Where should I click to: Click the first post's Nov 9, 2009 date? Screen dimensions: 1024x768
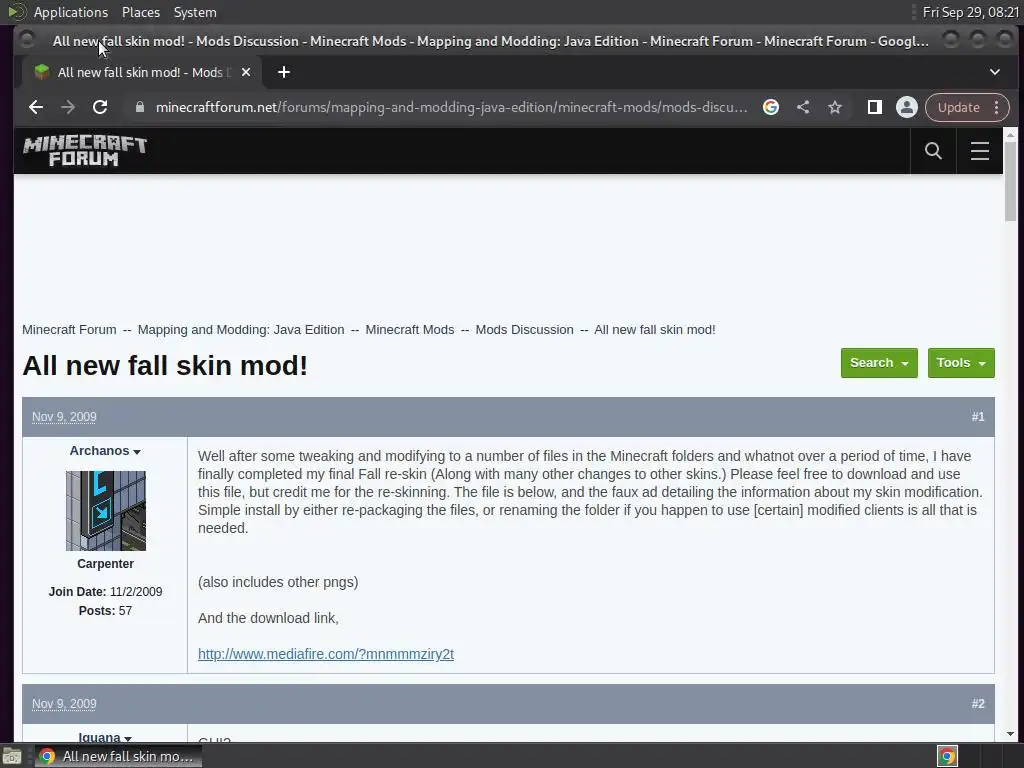64,417
